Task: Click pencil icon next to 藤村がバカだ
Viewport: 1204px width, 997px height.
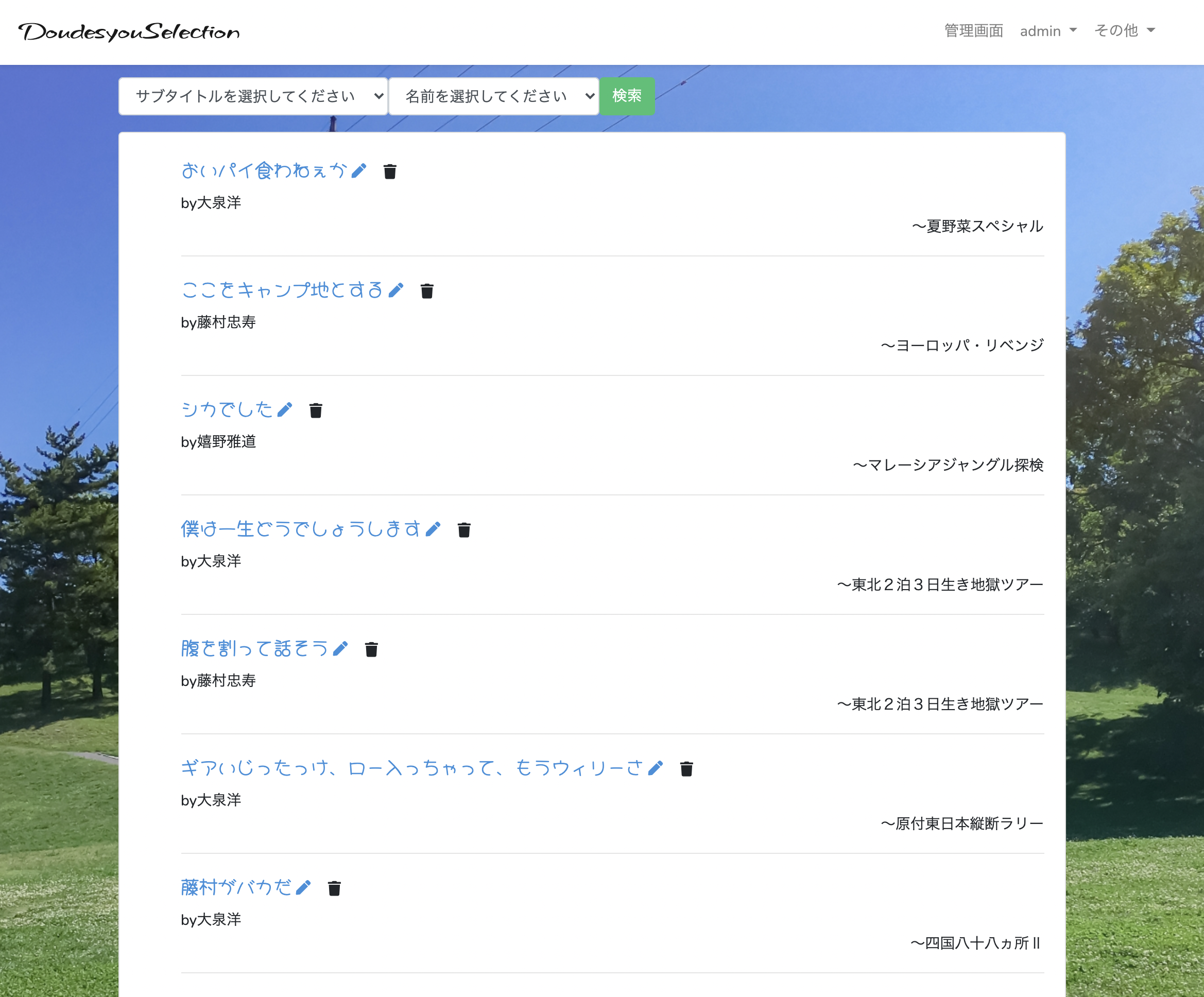Action: pyautogui.click(x=303, y=887)
